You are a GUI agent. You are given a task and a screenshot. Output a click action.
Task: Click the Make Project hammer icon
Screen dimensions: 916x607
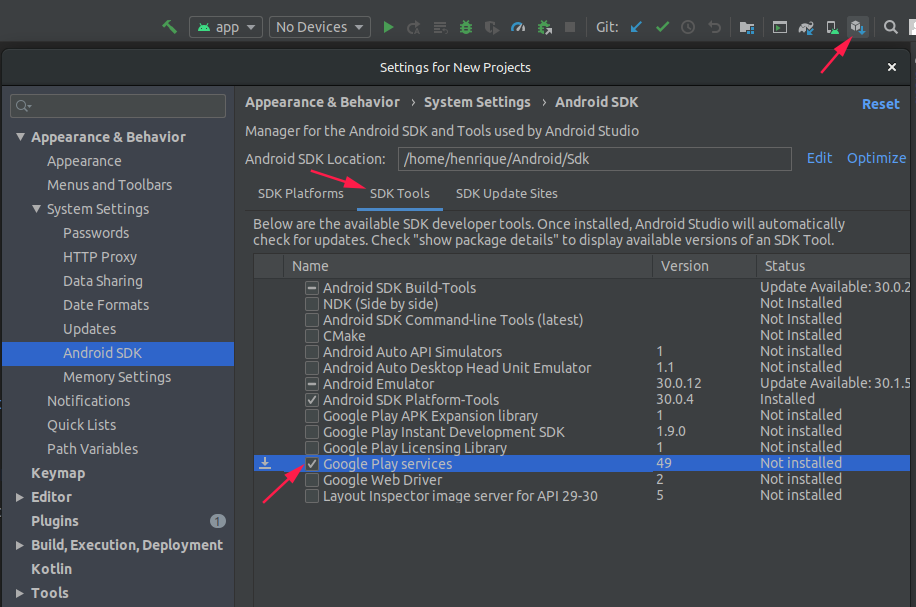tap(169, 27)
